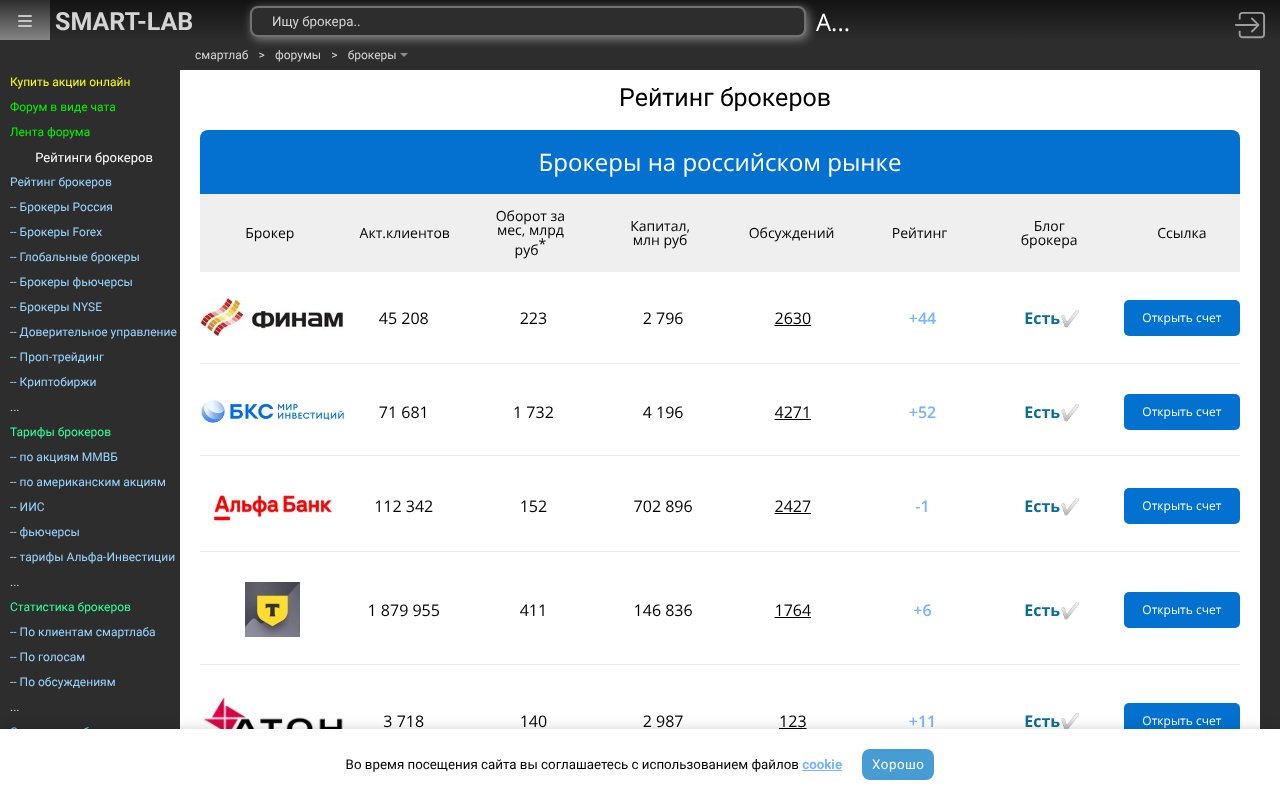
Task: Open the 'брокеры' breadcrumb dropdown
Action: point(377,55)
